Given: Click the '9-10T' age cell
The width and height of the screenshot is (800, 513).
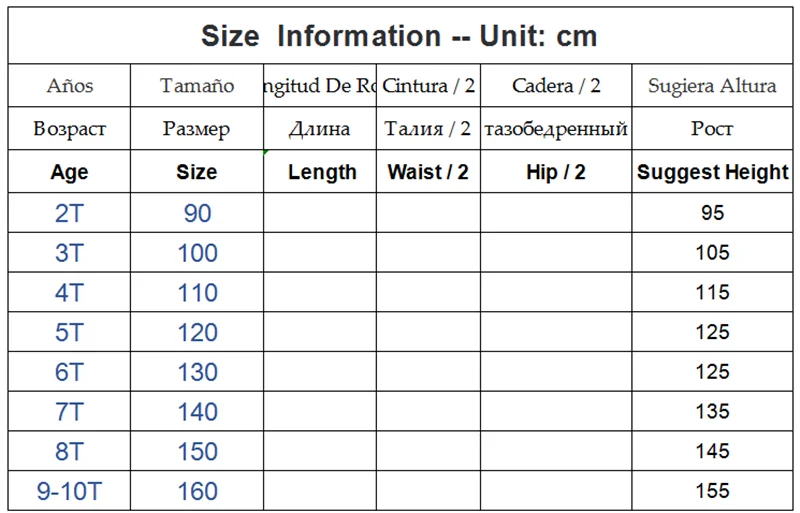Looking at the screenshot, I should pos(69,491).
